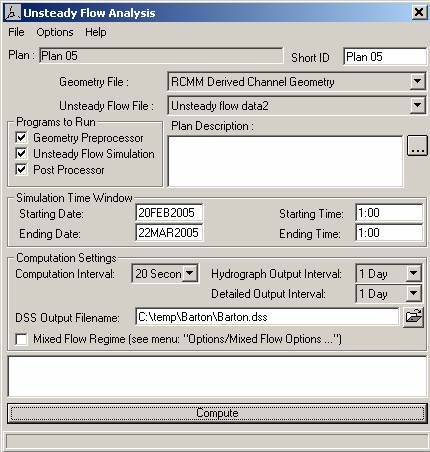
Task: Enable the Mixed Flow Regime checkbox
Action: tap(21, 339)
